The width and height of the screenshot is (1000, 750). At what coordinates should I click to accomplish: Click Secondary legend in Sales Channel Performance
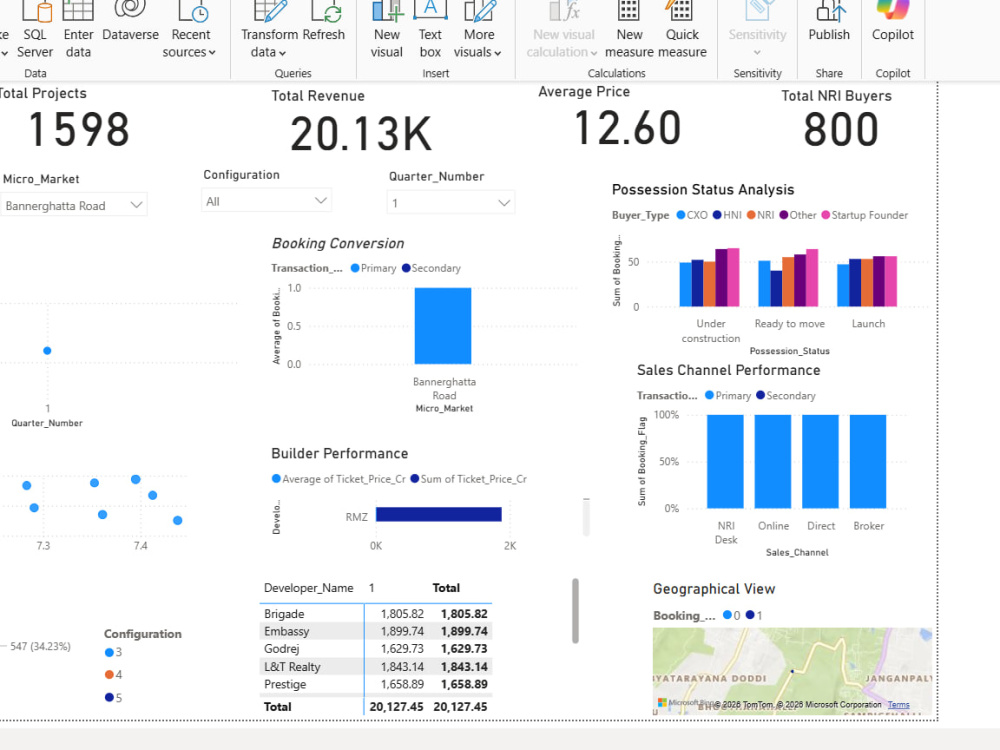pos(786,395)
